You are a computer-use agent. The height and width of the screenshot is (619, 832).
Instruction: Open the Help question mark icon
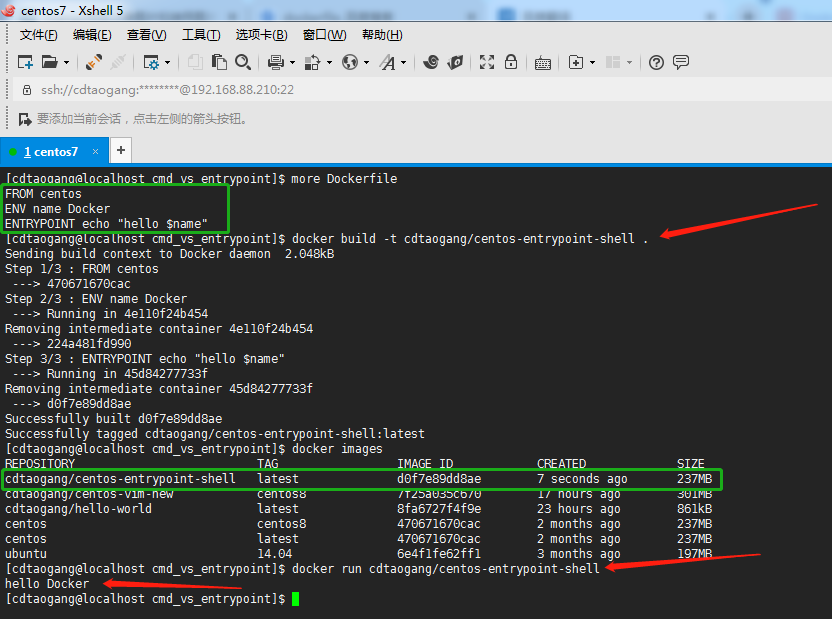click(x=656, y=63)
